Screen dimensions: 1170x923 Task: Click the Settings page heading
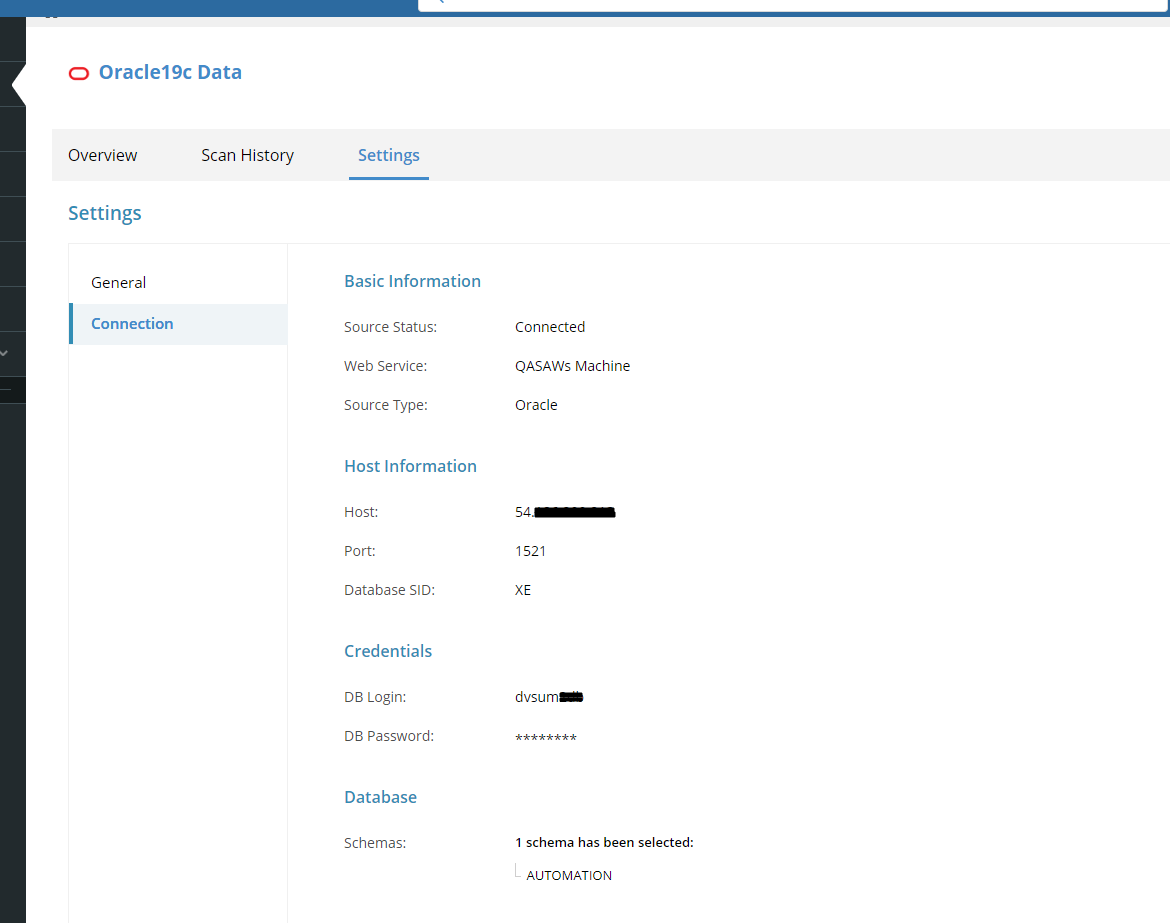105,213
